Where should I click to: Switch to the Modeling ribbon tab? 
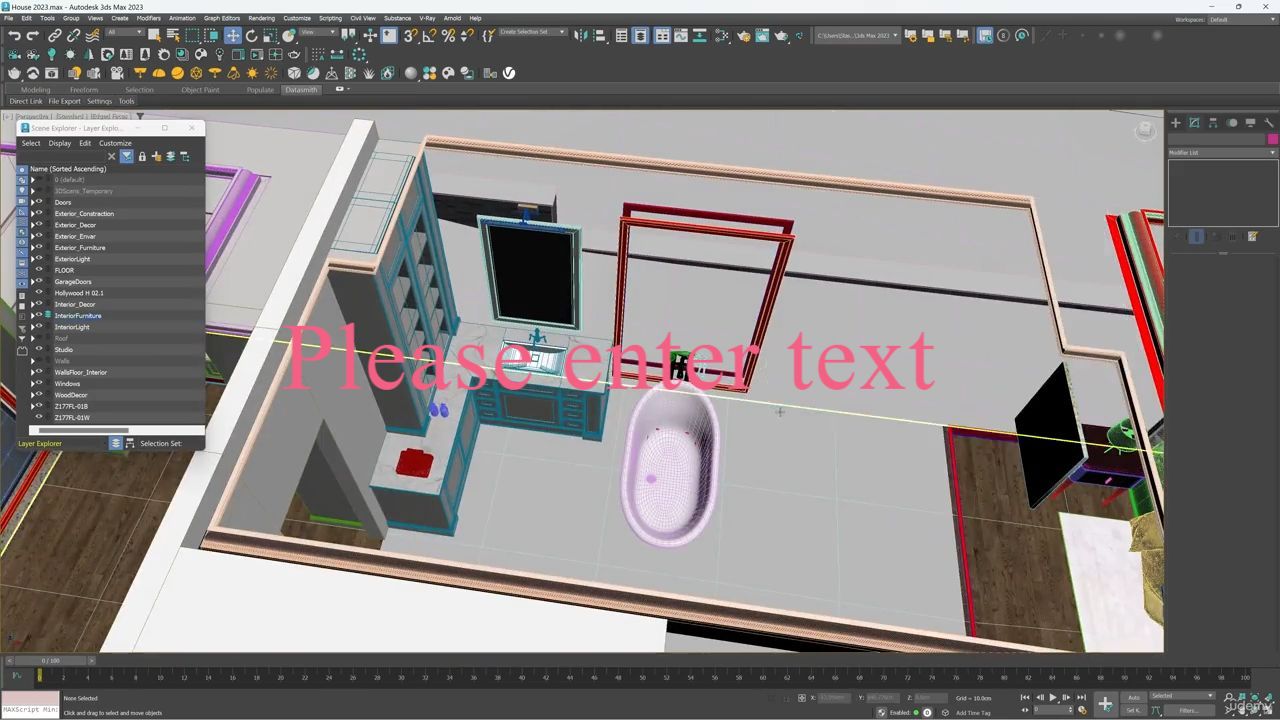[x=36, y=90]
